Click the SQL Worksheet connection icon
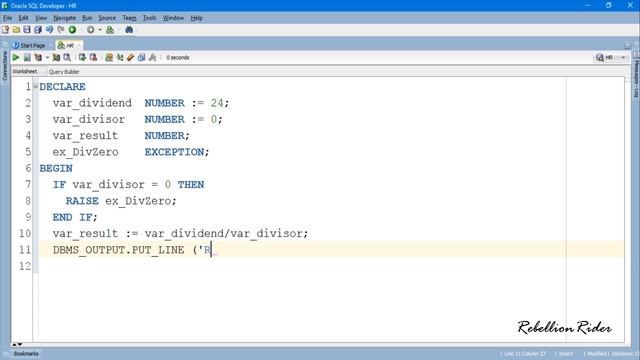The height and width of the screenshot is (360, 640). pyautogui.click(x=110, y=29)
